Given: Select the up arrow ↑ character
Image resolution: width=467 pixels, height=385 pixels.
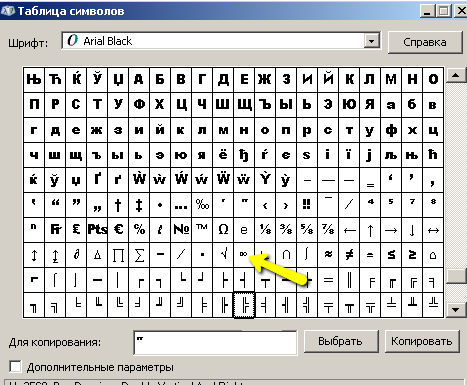Looking at the screenshot, I should [370, 230].
